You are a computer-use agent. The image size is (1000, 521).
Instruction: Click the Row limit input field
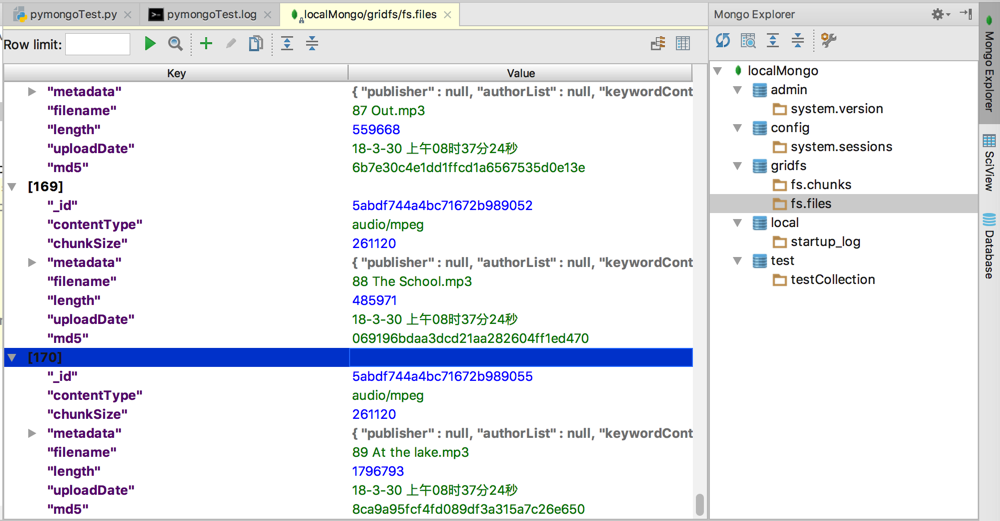click(x=98, y=44)
